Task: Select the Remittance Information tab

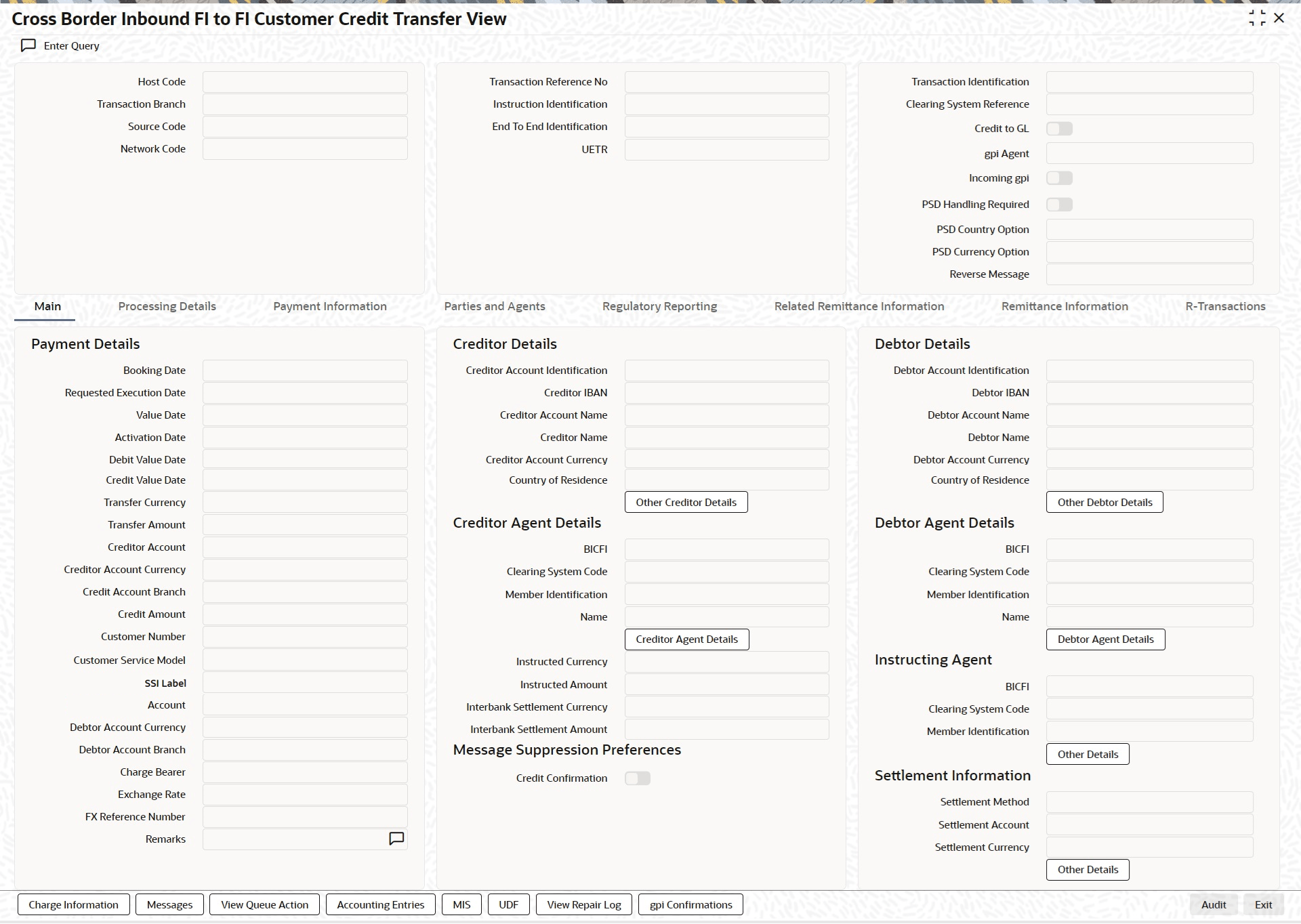Action: pyautogui.click(x=1065, y=306)
